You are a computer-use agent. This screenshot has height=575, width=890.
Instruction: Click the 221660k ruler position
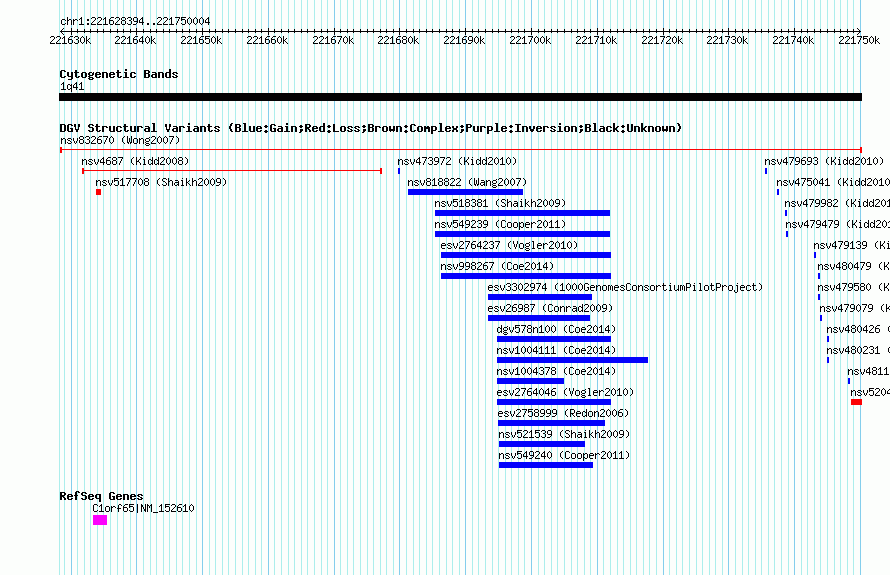[267, 40]
